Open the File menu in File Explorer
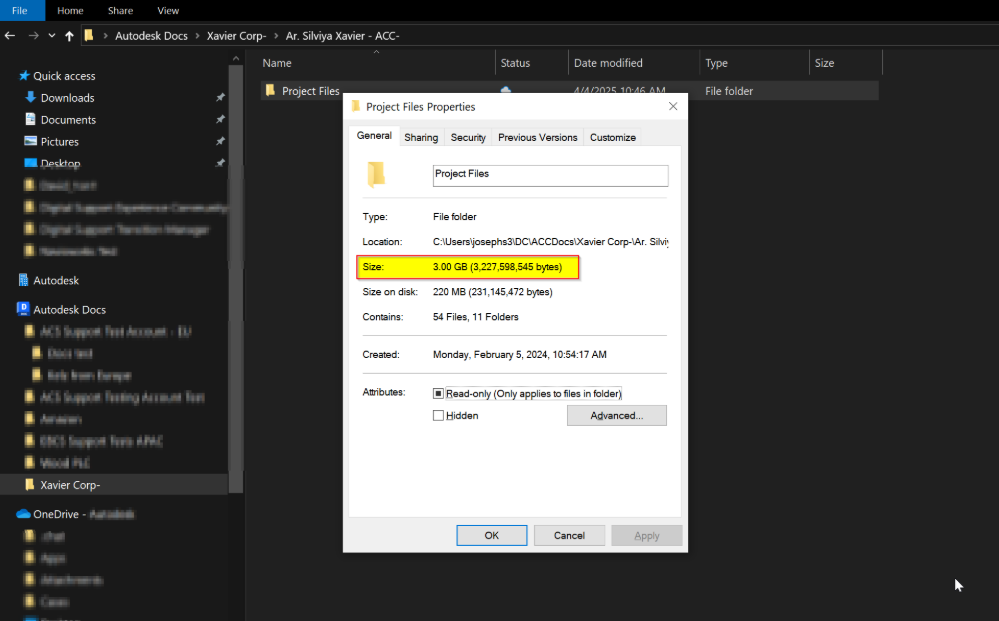999x621 pixels. click(21, 10)
